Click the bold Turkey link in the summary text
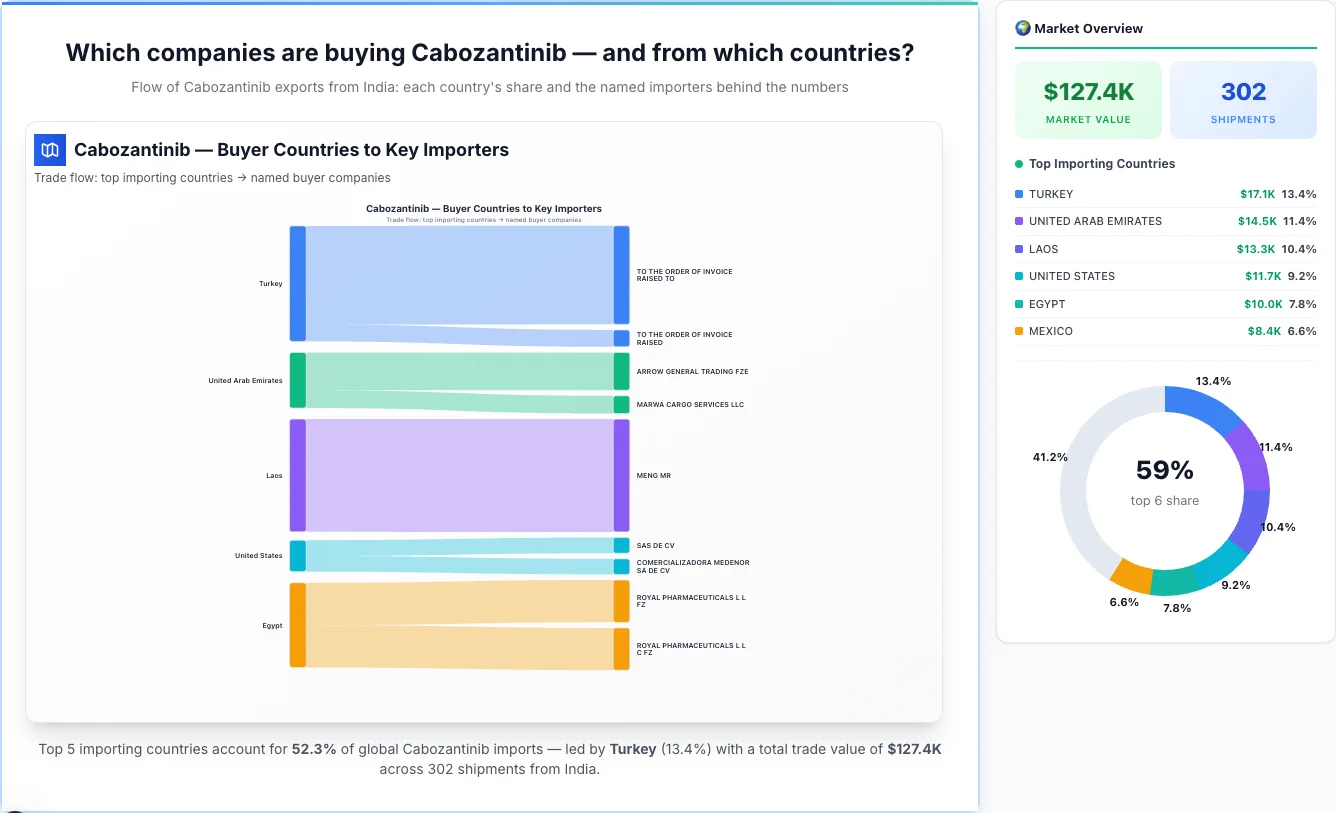1336x813 pixels. click(x=634, y=748)
